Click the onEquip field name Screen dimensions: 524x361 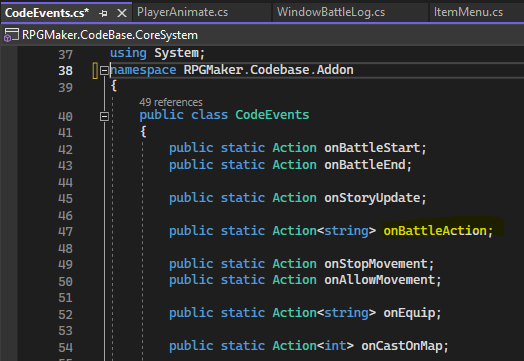tap(409, 313)
